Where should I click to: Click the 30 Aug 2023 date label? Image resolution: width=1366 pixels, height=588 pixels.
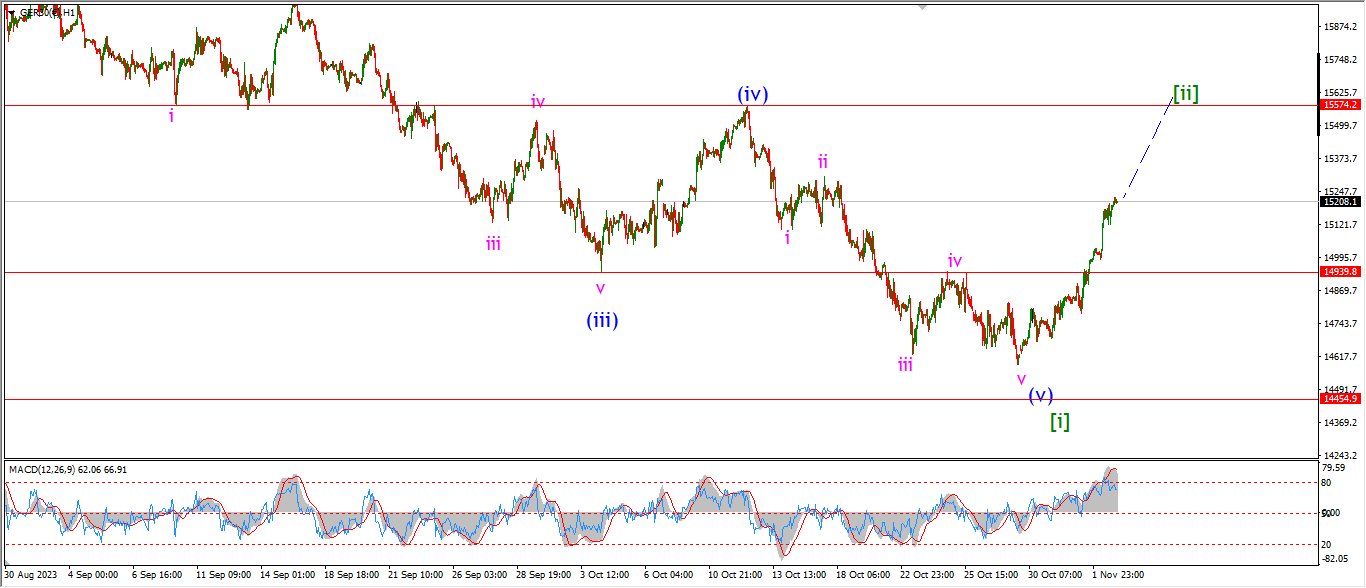tap(32, 576)
